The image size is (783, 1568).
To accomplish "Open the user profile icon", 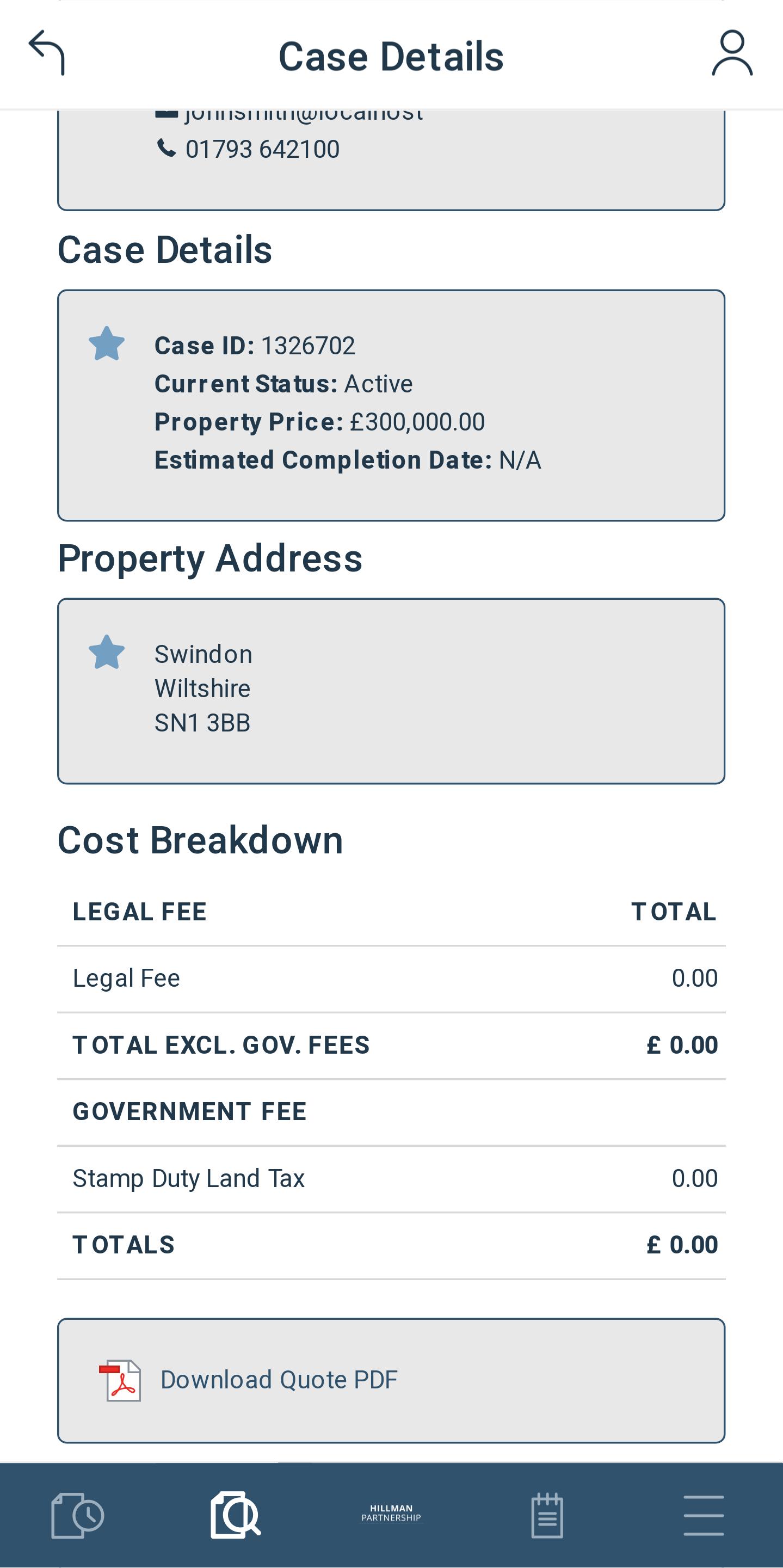I will point(732,53).
